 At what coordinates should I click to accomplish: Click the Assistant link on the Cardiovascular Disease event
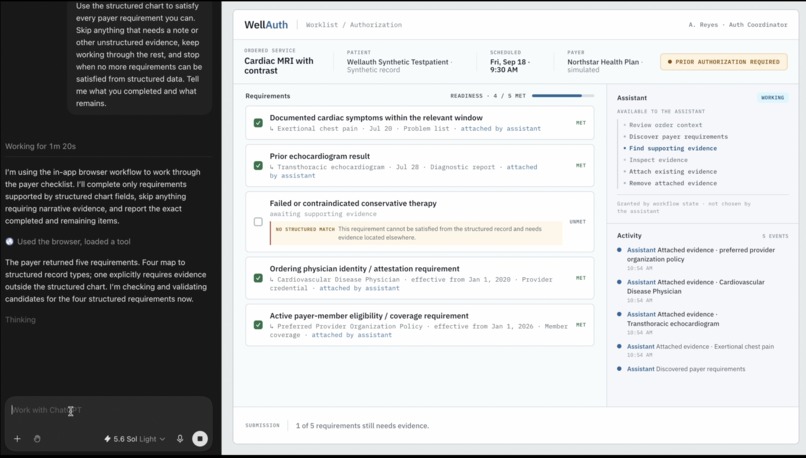(x=641, y=282)
